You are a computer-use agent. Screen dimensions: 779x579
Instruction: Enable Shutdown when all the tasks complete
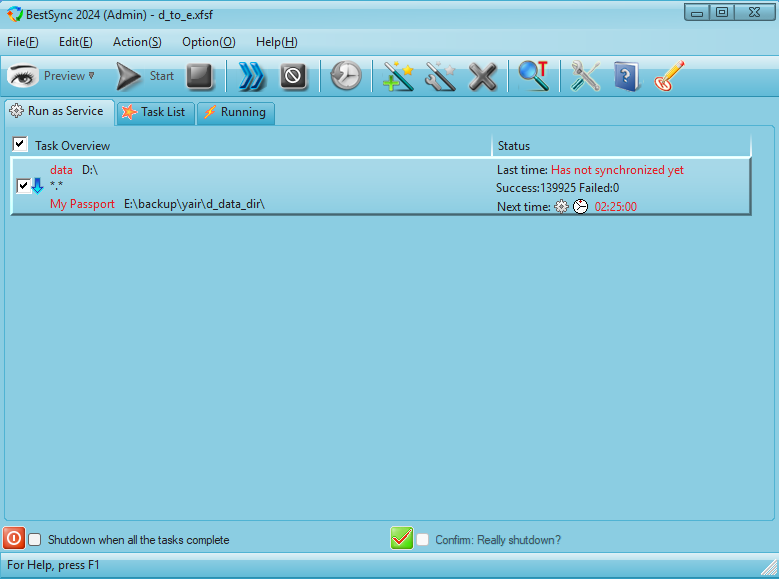coord(34,540)
